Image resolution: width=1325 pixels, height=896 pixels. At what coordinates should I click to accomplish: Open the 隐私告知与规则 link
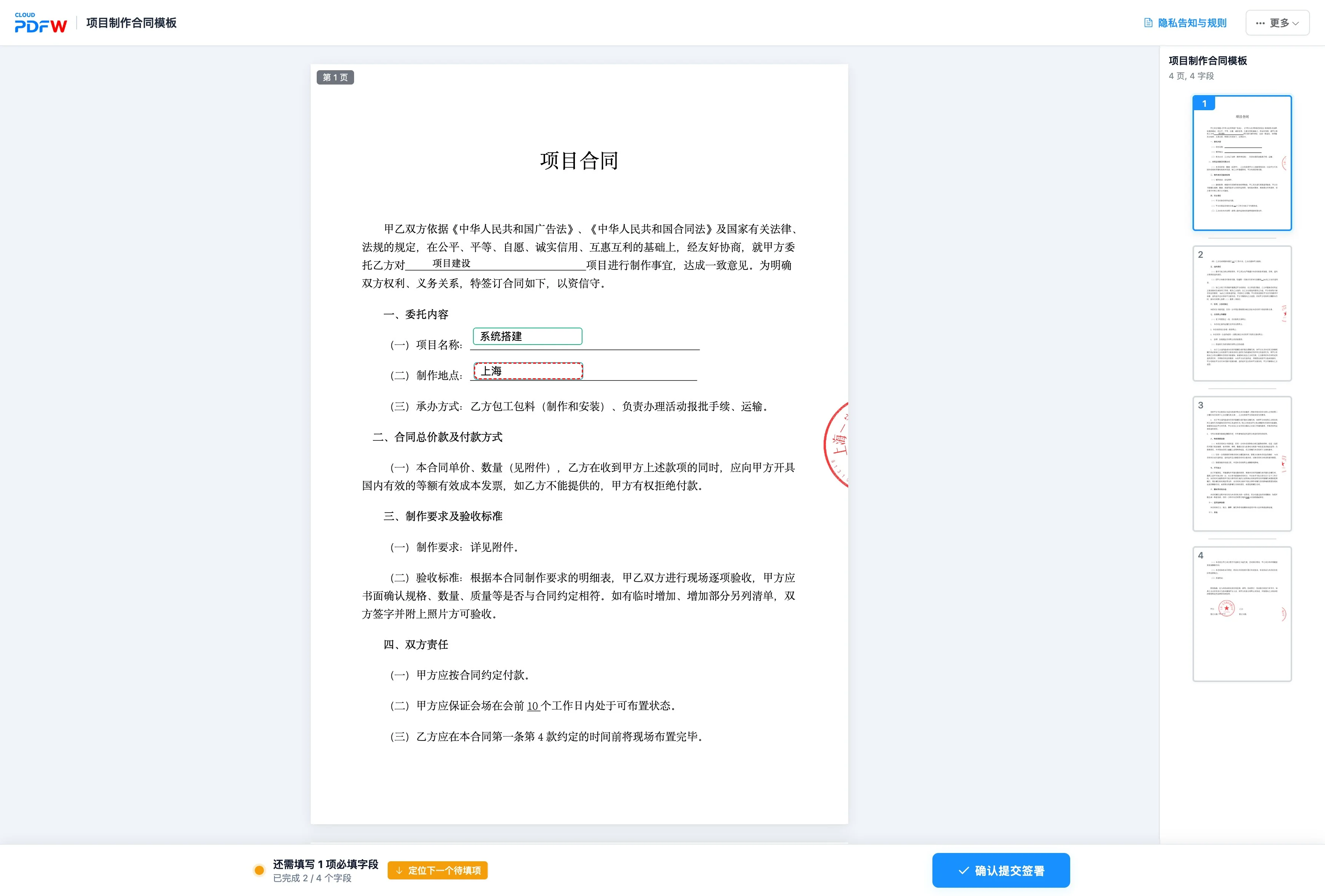tap(1185, 23)
